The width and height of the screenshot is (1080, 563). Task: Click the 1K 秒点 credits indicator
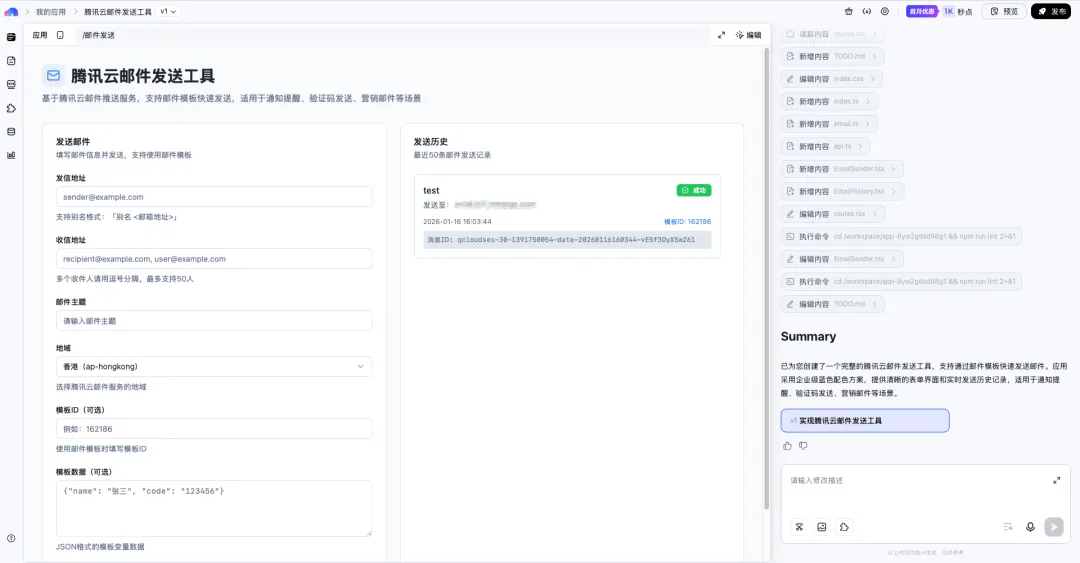point(957,12)
